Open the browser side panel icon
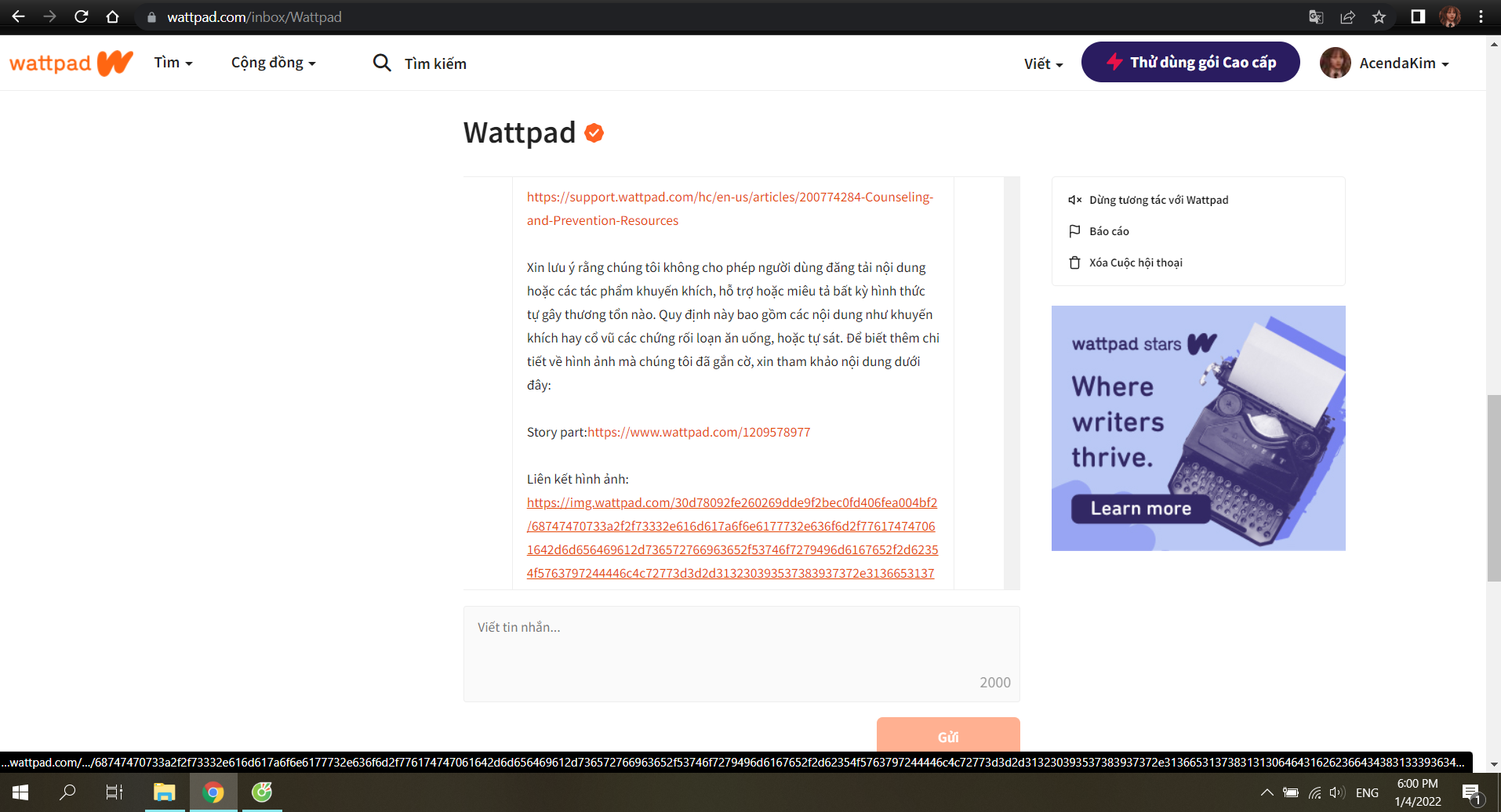This screenshot has width=1501, height=812. (x=1418, y=16)
